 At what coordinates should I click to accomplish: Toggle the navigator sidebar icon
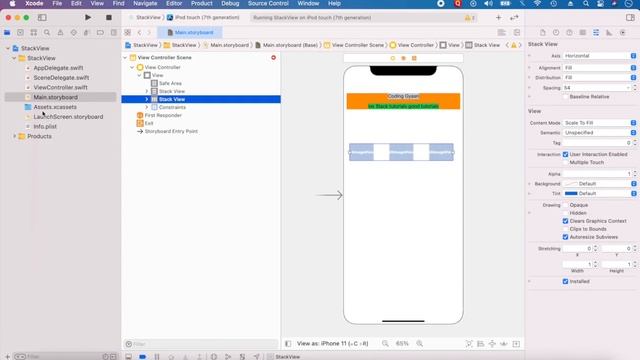pos(42,18)
